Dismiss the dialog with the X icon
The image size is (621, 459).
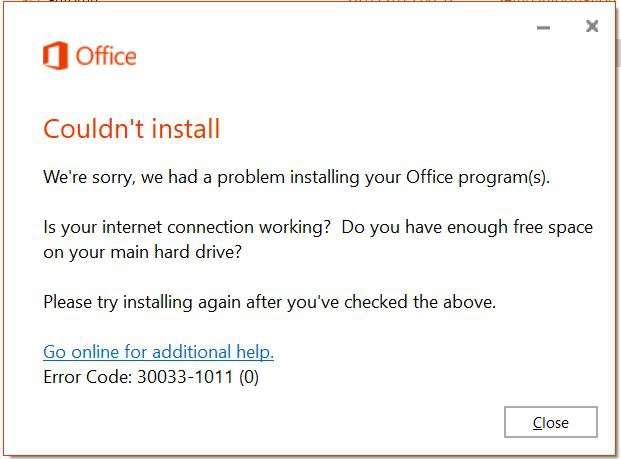(592, 26)
